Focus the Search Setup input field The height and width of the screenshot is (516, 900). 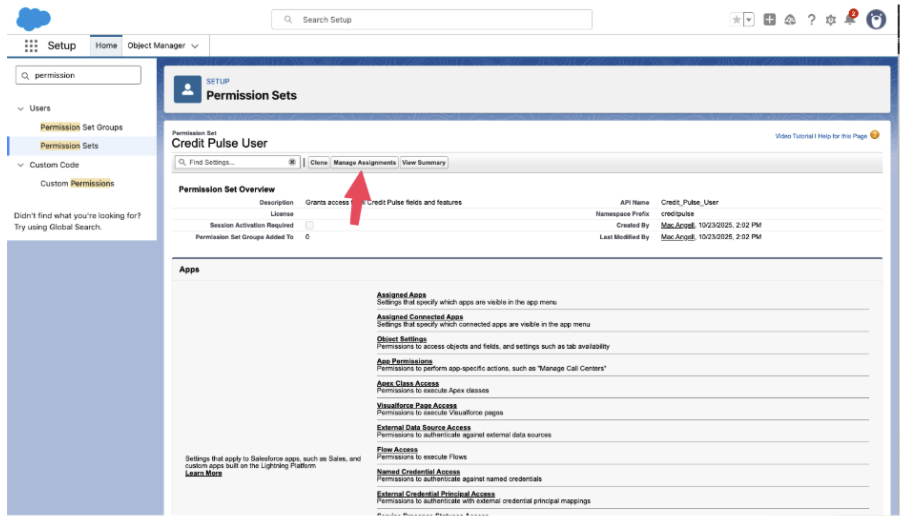432,20
